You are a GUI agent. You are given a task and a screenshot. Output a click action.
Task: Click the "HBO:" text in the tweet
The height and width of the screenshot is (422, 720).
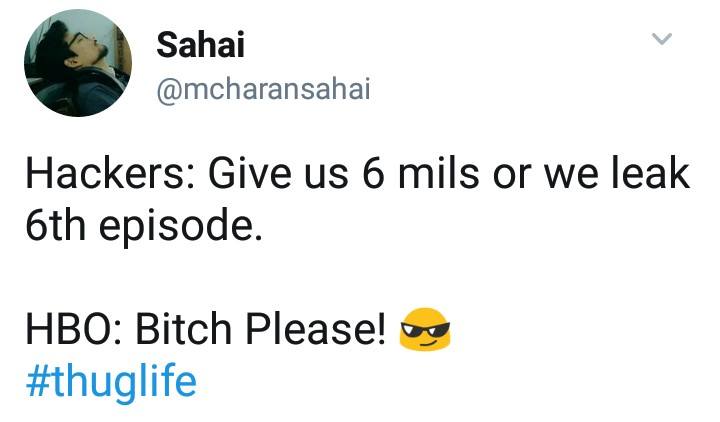click(x=73, y=329)
